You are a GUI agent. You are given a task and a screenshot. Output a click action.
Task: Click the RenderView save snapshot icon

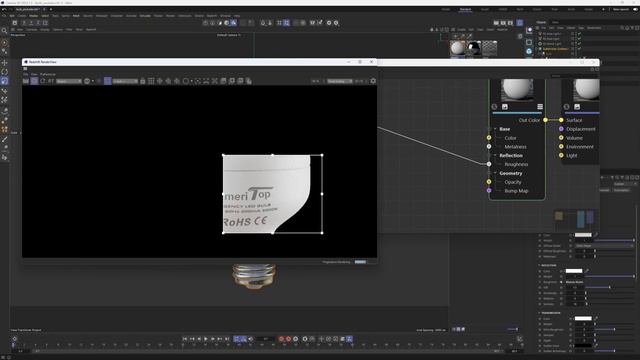click(223, 81)
